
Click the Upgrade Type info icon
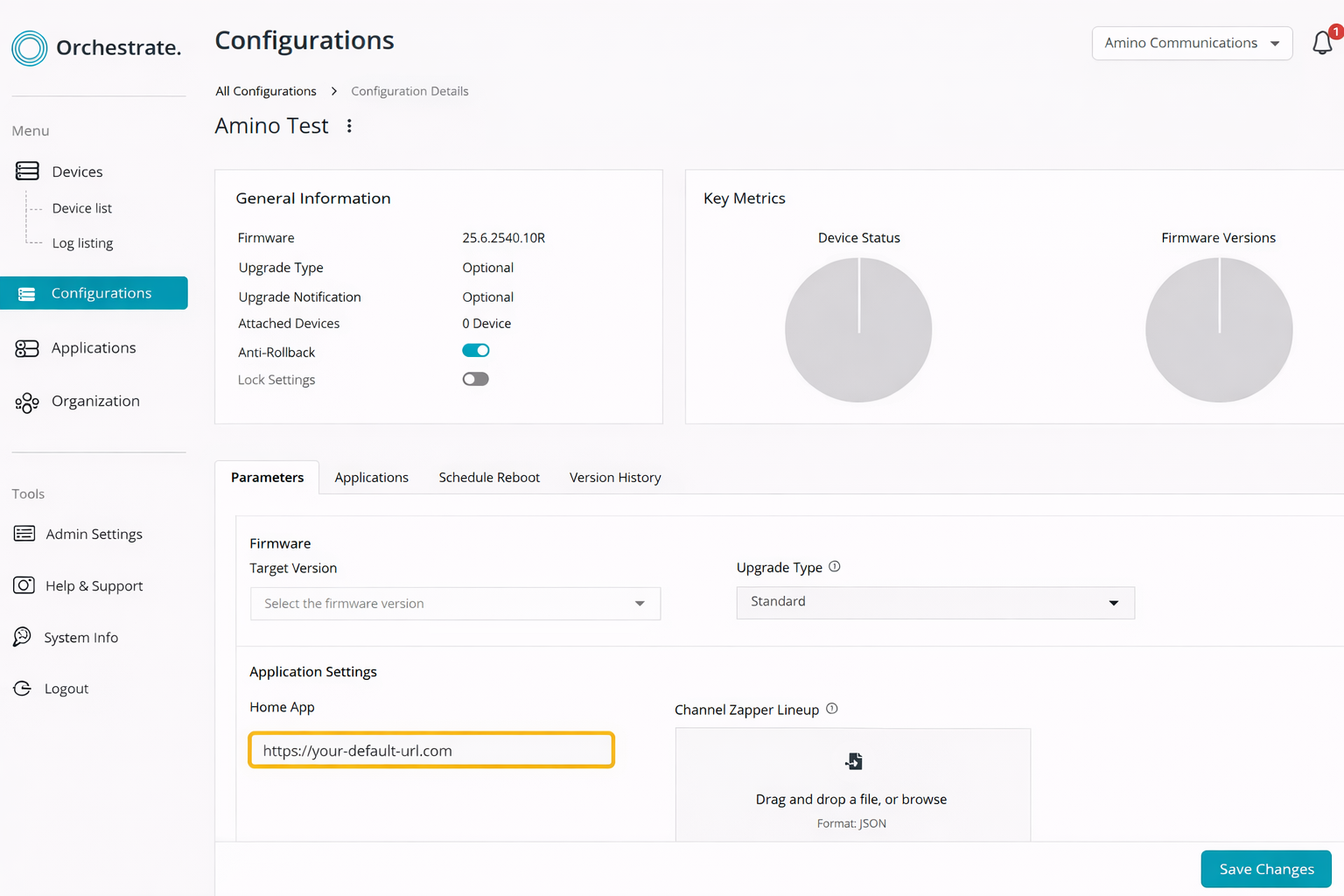point(835,566)
